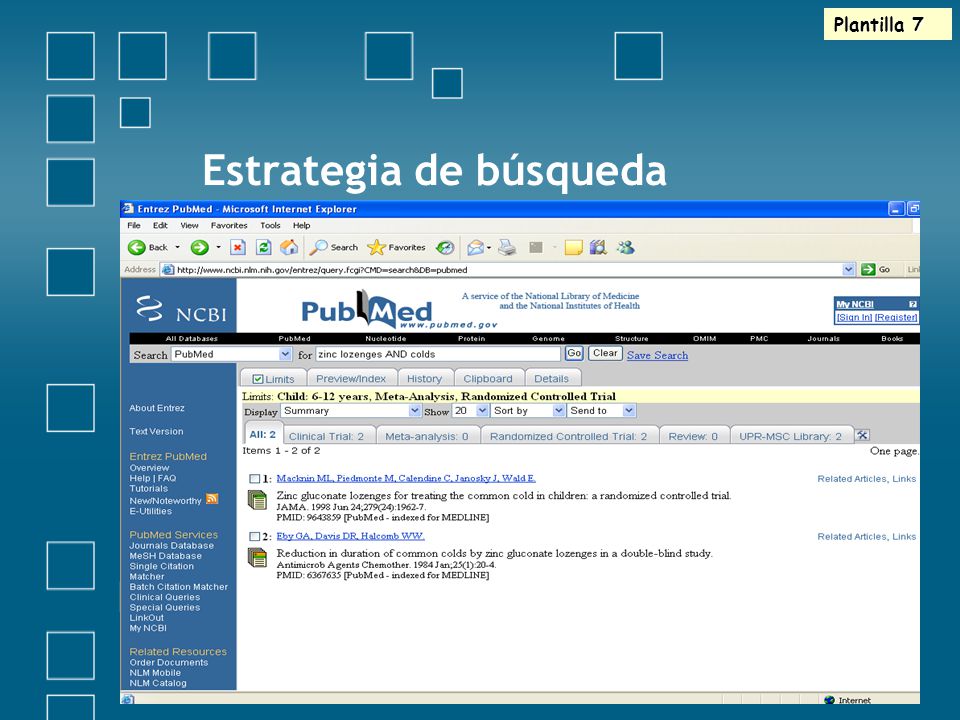Click the My NCBI help question icon
This screenshot has height=720, width=960.
click(913, 304)
